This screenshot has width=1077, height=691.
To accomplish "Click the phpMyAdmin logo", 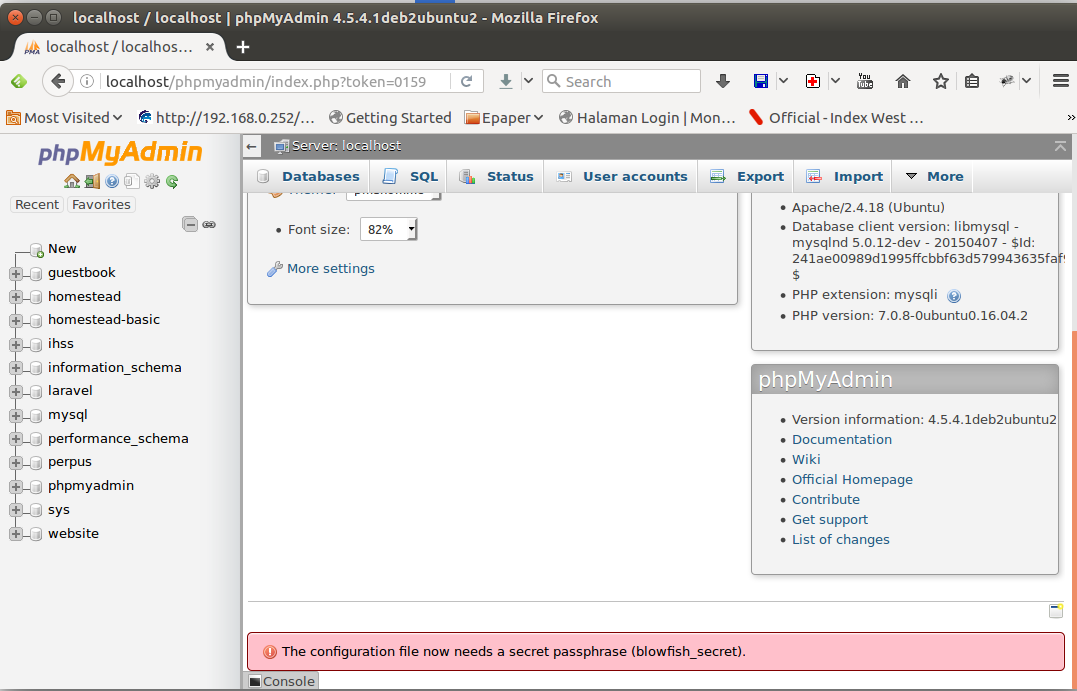I will 120,152.
